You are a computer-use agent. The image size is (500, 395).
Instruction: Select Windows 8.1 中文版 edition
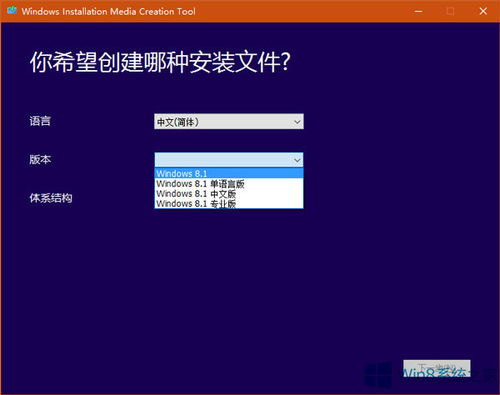tap(229, 194)
